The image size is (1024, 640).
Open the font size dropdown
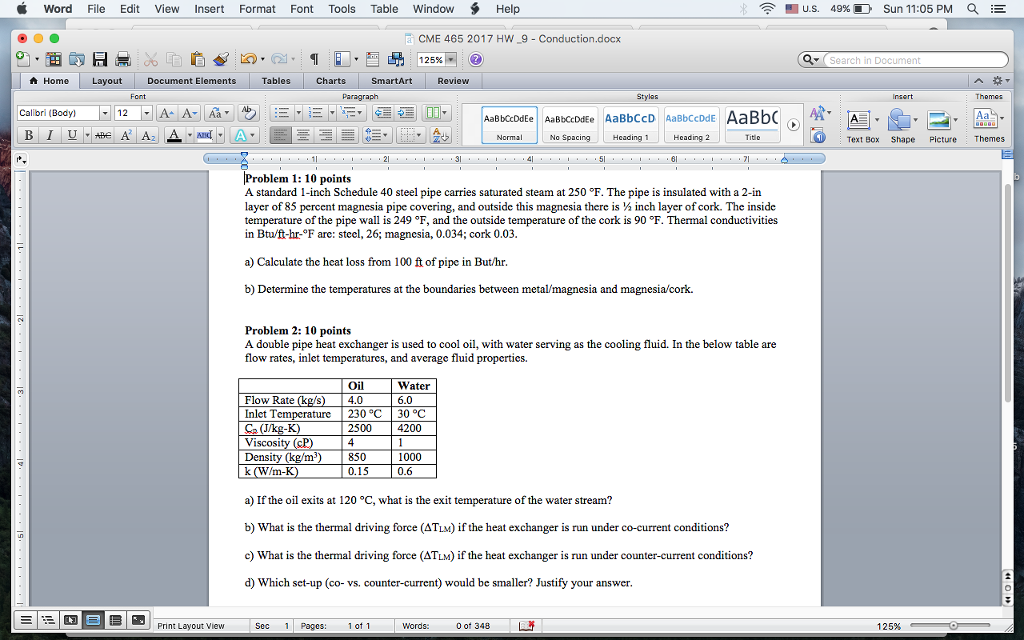pyautogui.click(x=146, y=112)
